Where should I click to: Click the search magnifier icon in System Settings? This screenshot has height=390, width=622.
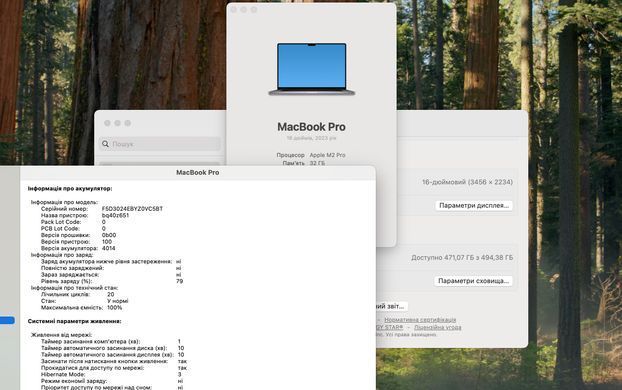pyautogui.click(x=105, y=144)
